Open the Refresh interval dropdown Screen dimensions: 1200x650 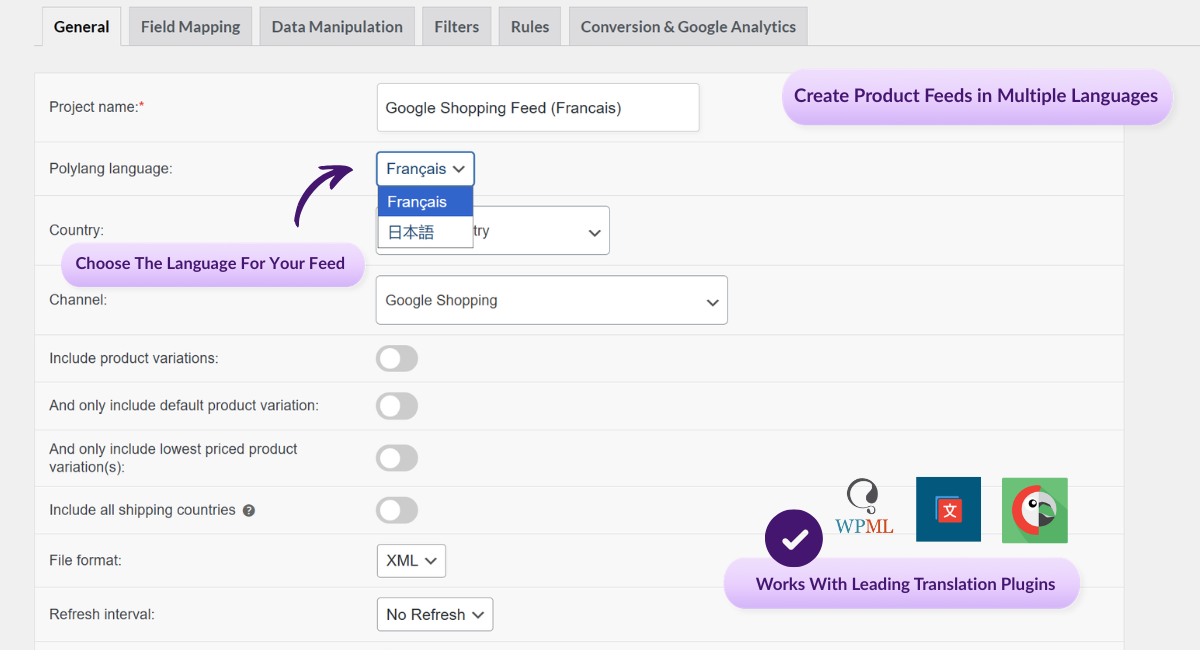tap(435, 614)
